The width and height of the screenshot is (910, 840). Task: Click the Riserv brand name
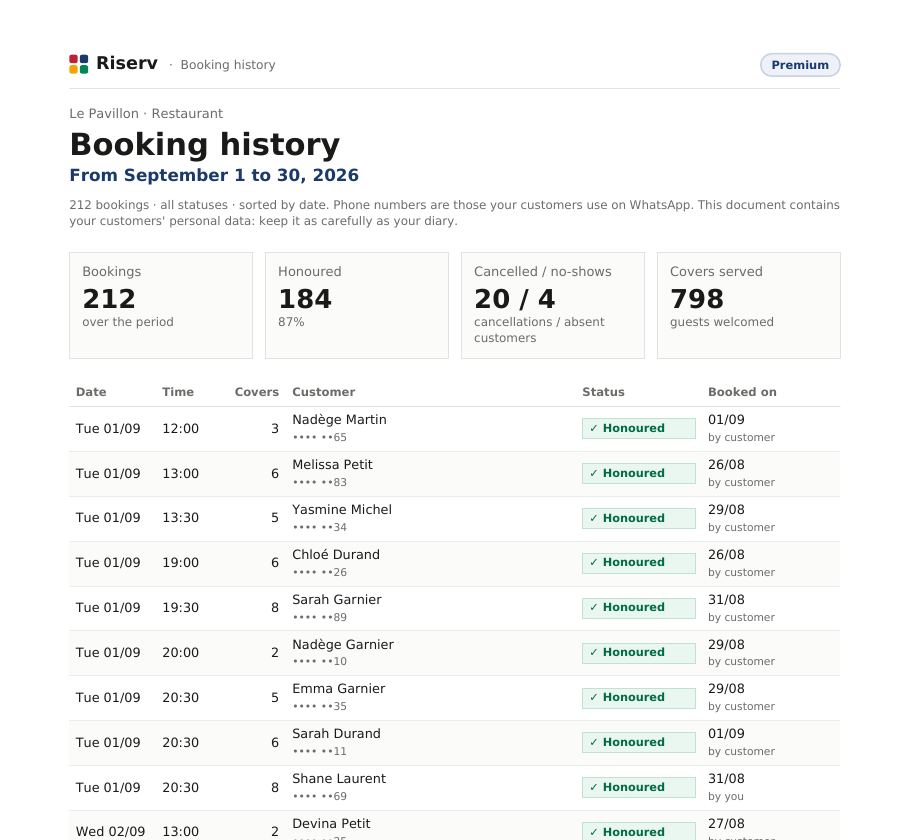tap(127, 63)
